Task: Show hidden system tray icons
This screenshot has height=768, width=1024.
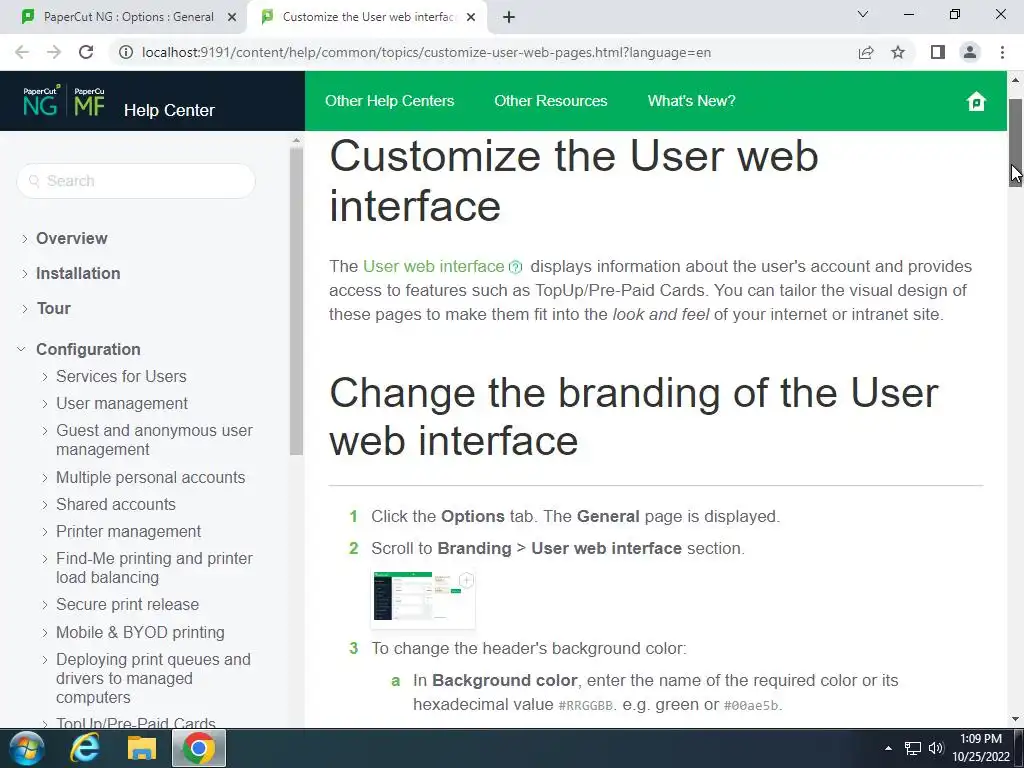Action: 888,748
